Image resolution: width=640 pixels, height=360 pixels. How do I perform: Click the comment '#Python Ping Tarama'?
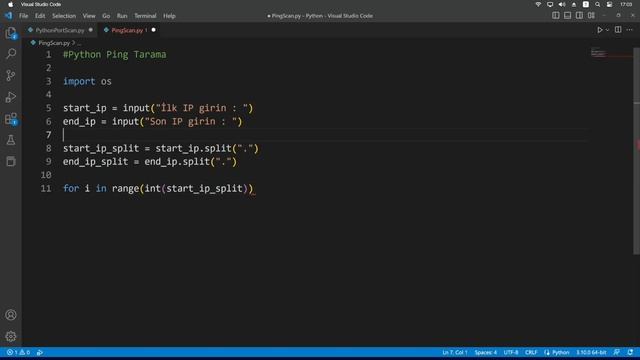pos(115,54)
